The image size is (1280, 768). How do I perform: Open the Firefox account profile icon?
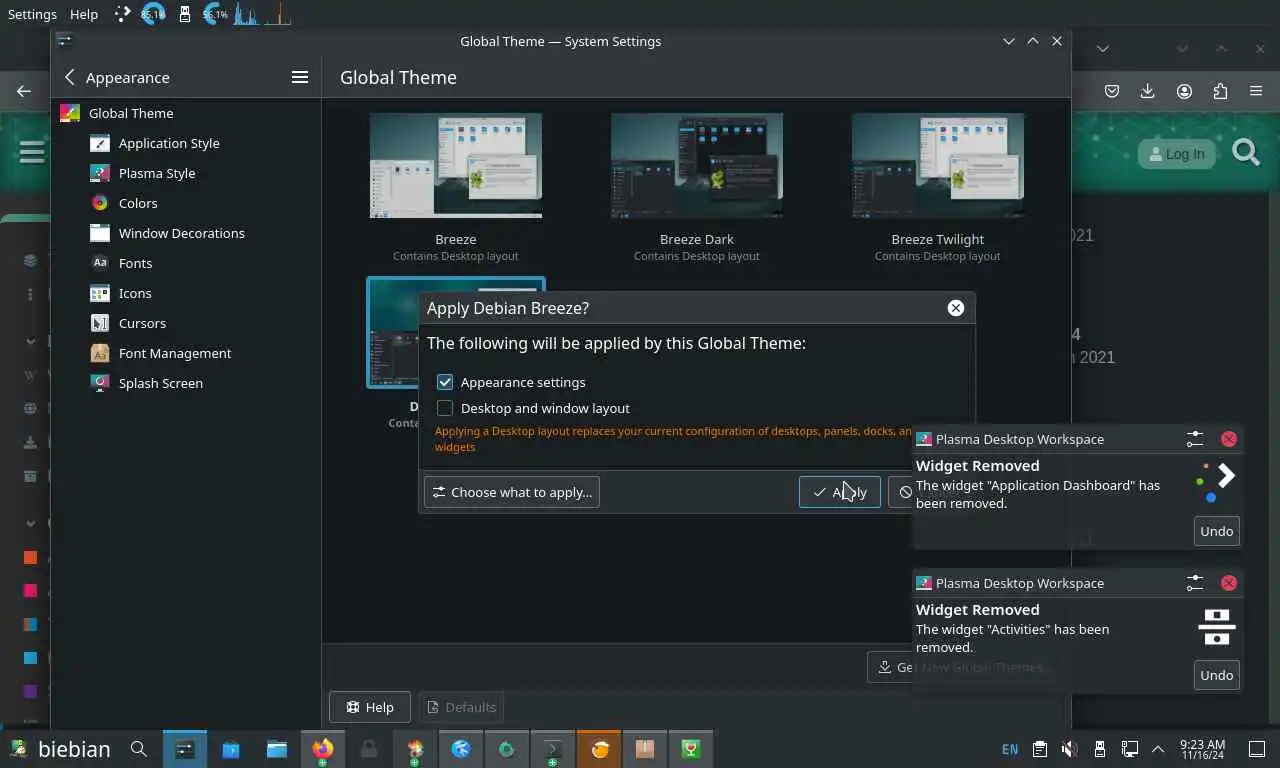point(1184,91)
